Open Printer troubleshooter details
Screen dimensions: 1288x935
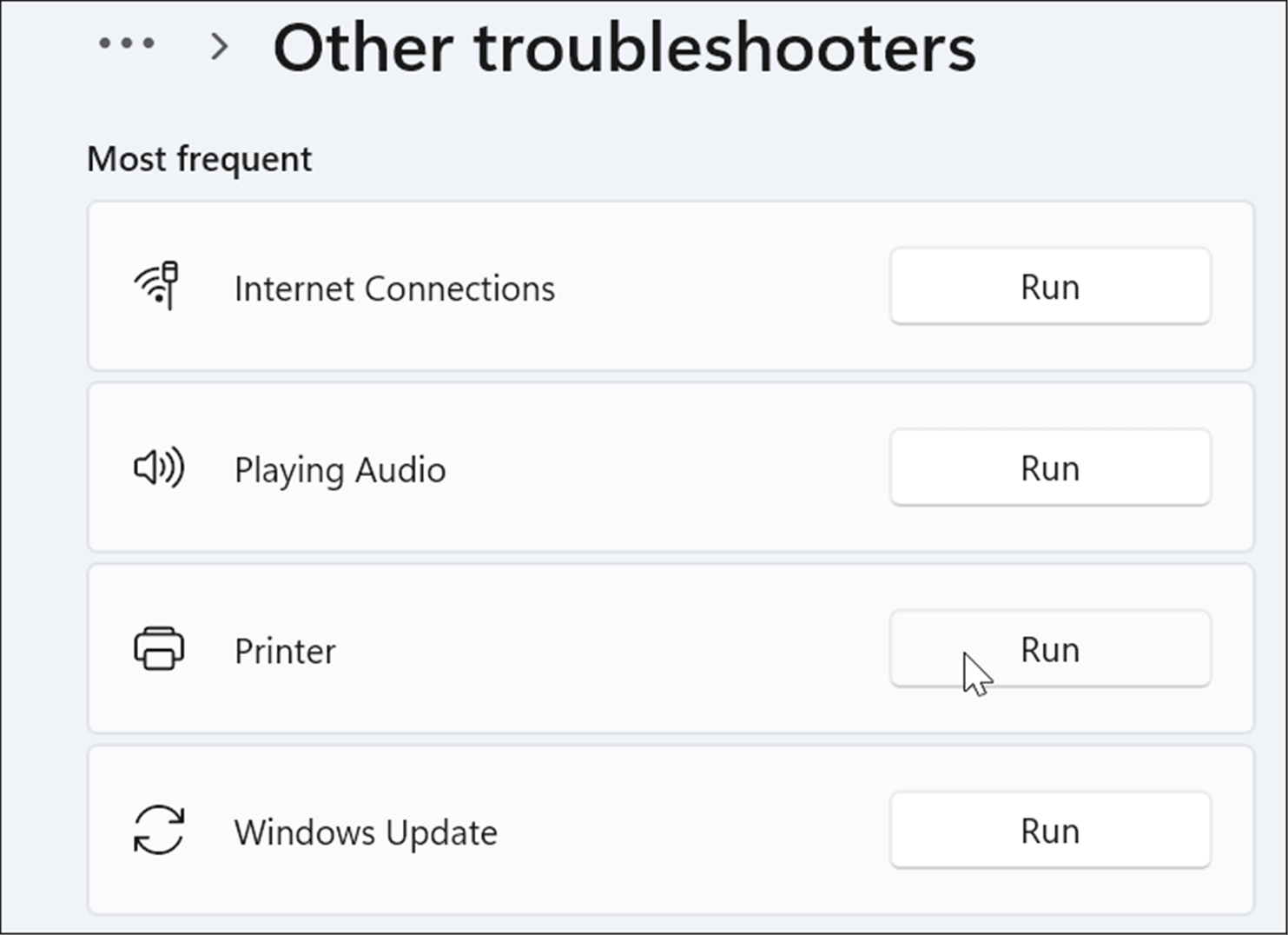tap(285, 650)
